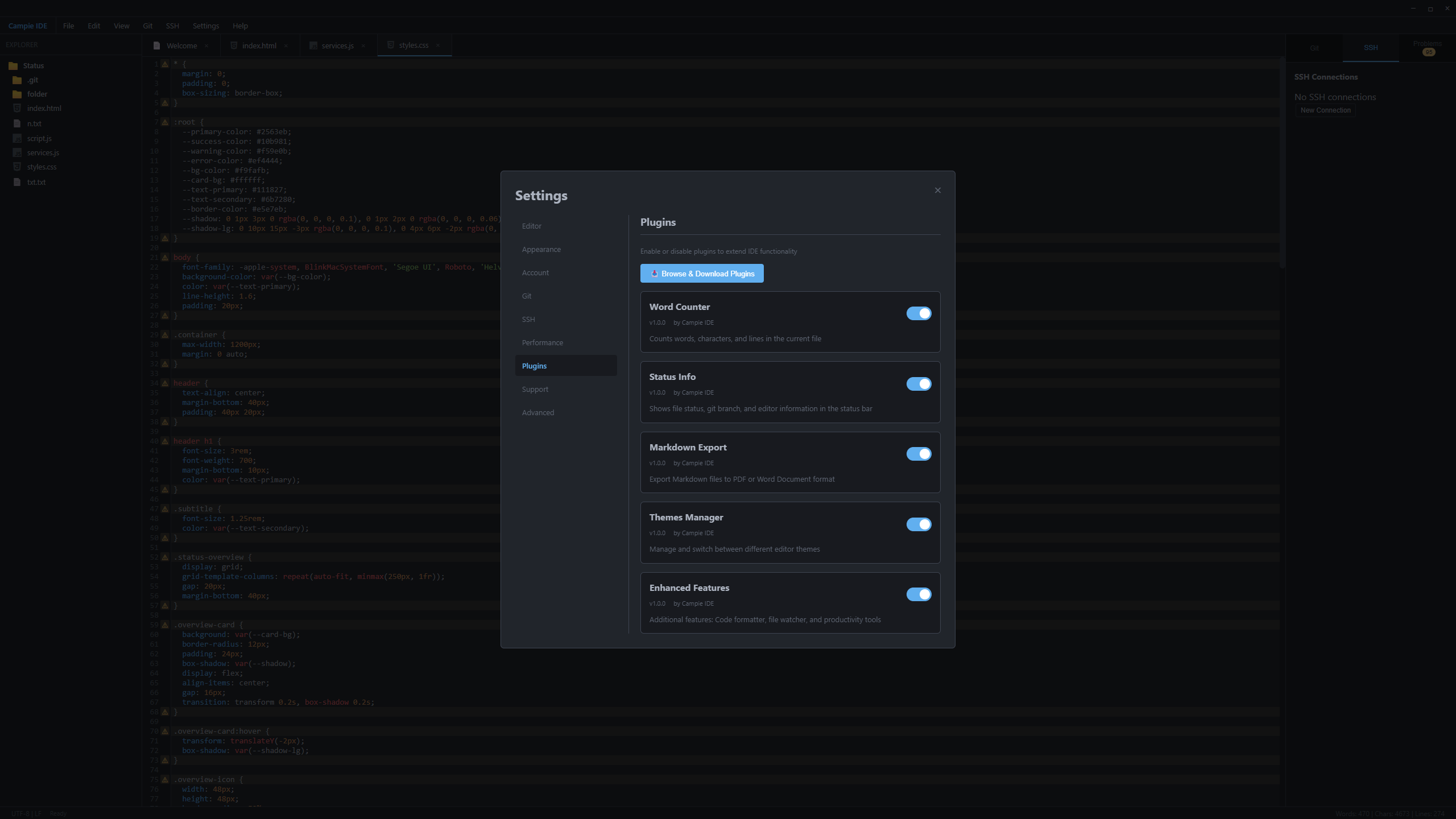Click the txt.txt file icon in explorer
This screenshot has width=1456, height=819.
pyautogui.click(x=17, y=182)
